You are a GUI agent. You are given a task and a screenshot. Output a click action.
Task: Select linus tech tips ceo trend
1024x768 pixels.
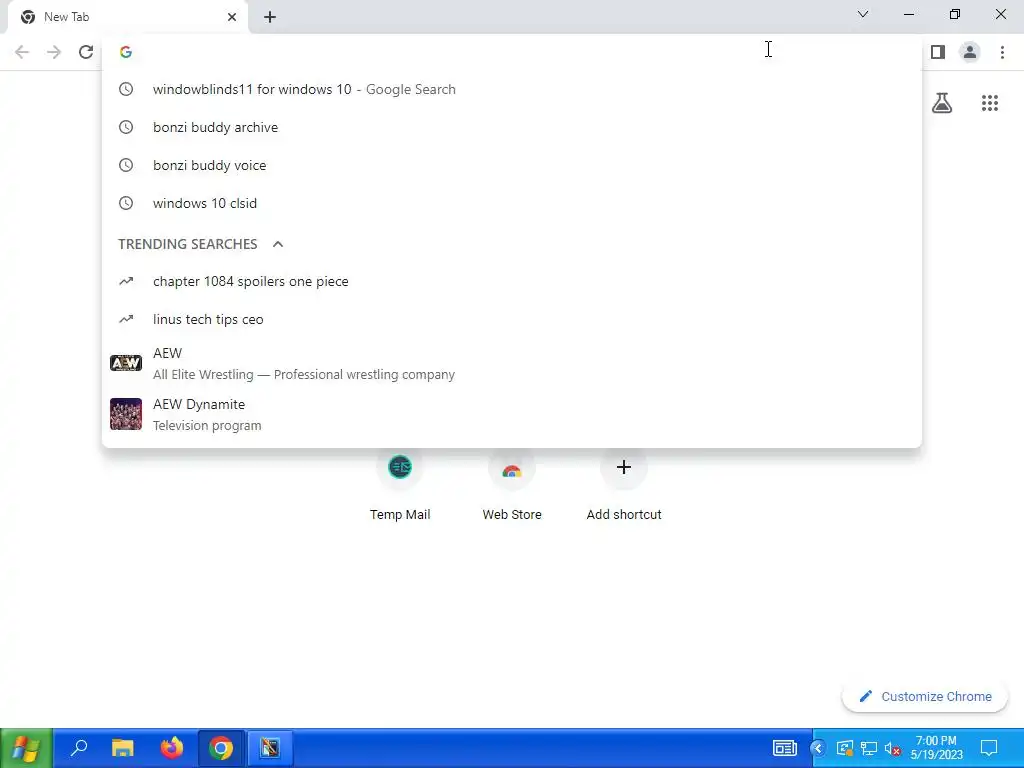coord(511,319)
